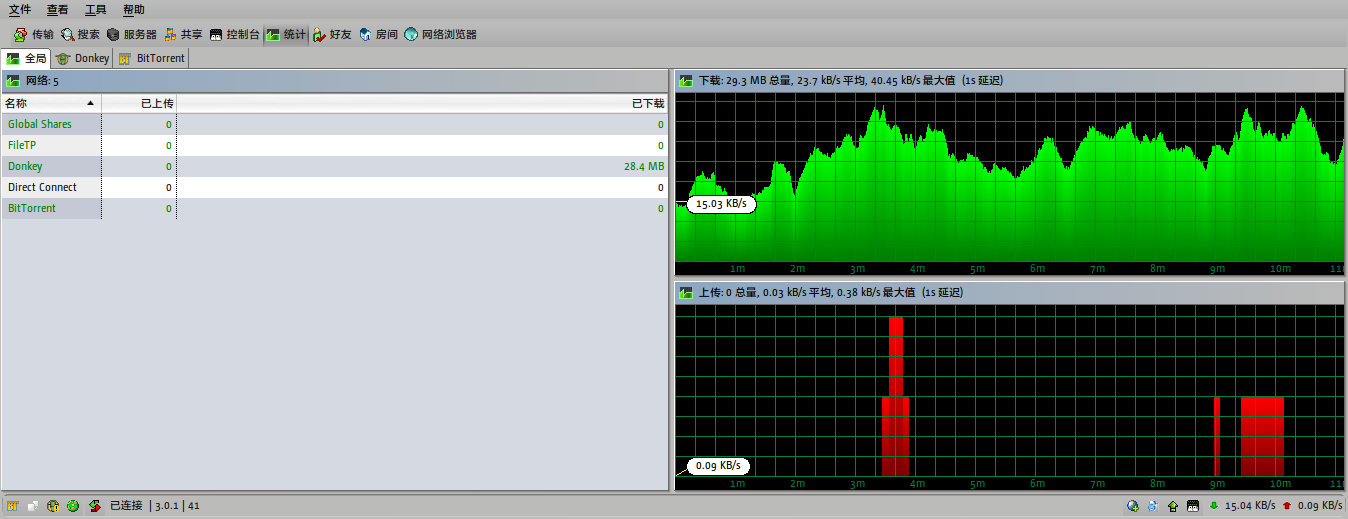The width and height of the screenshot is (1348, 519).
Task: Sort by the 已上传 column header
Action: (139, 103)
